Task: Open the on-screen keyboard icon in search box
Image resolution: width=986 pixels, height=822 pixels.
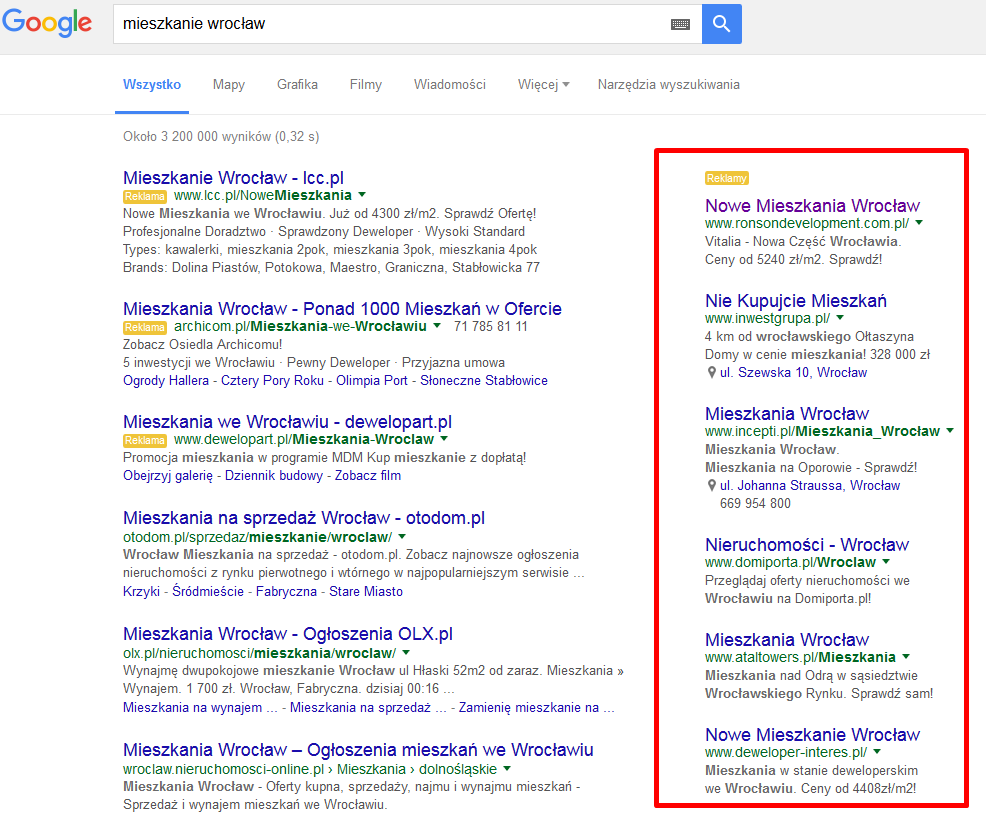Action: click(x=680, y=24)
